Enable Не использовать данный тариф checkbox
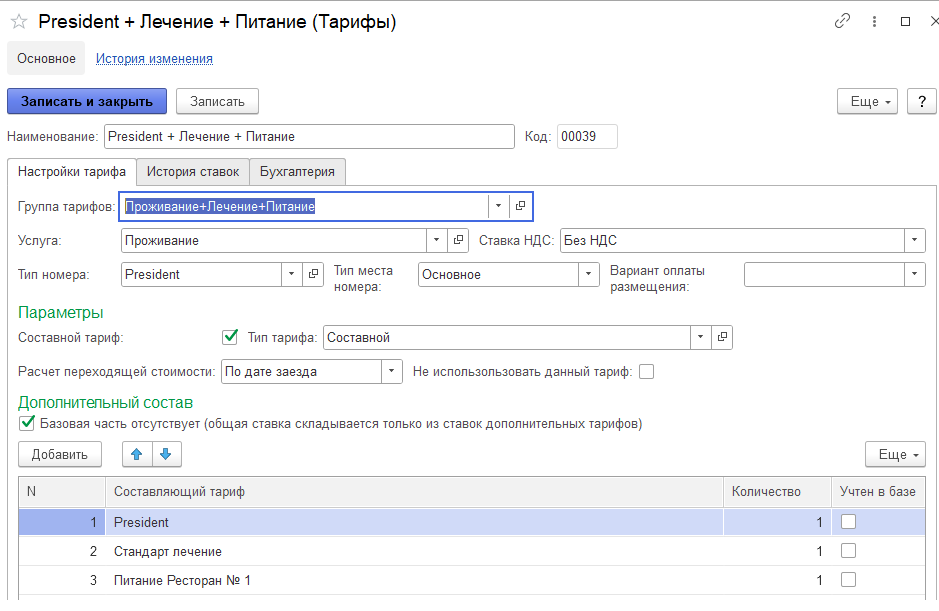 click(646, 372)
